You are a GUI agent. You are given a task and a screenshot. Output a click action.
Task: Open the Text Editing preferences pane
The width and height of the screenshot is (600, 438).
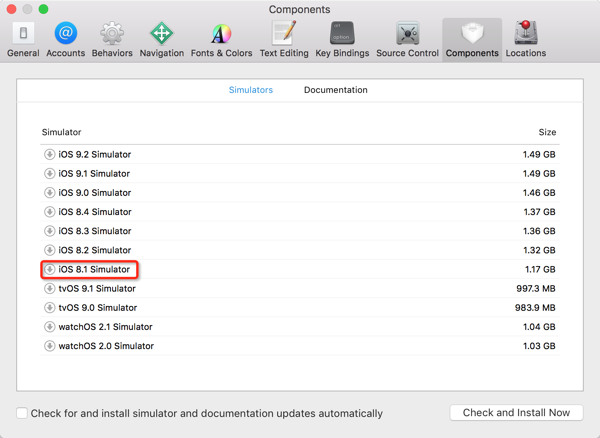pyautogui.click(x=284, y=39)
